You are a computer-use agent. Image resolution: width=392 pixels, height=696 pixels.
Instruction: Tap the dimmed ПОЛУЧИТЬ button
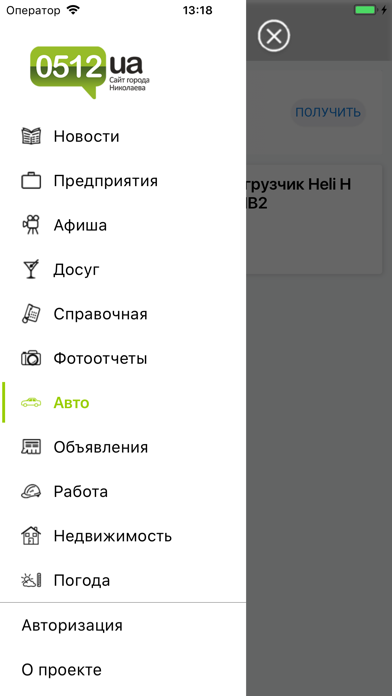point(328,113)
